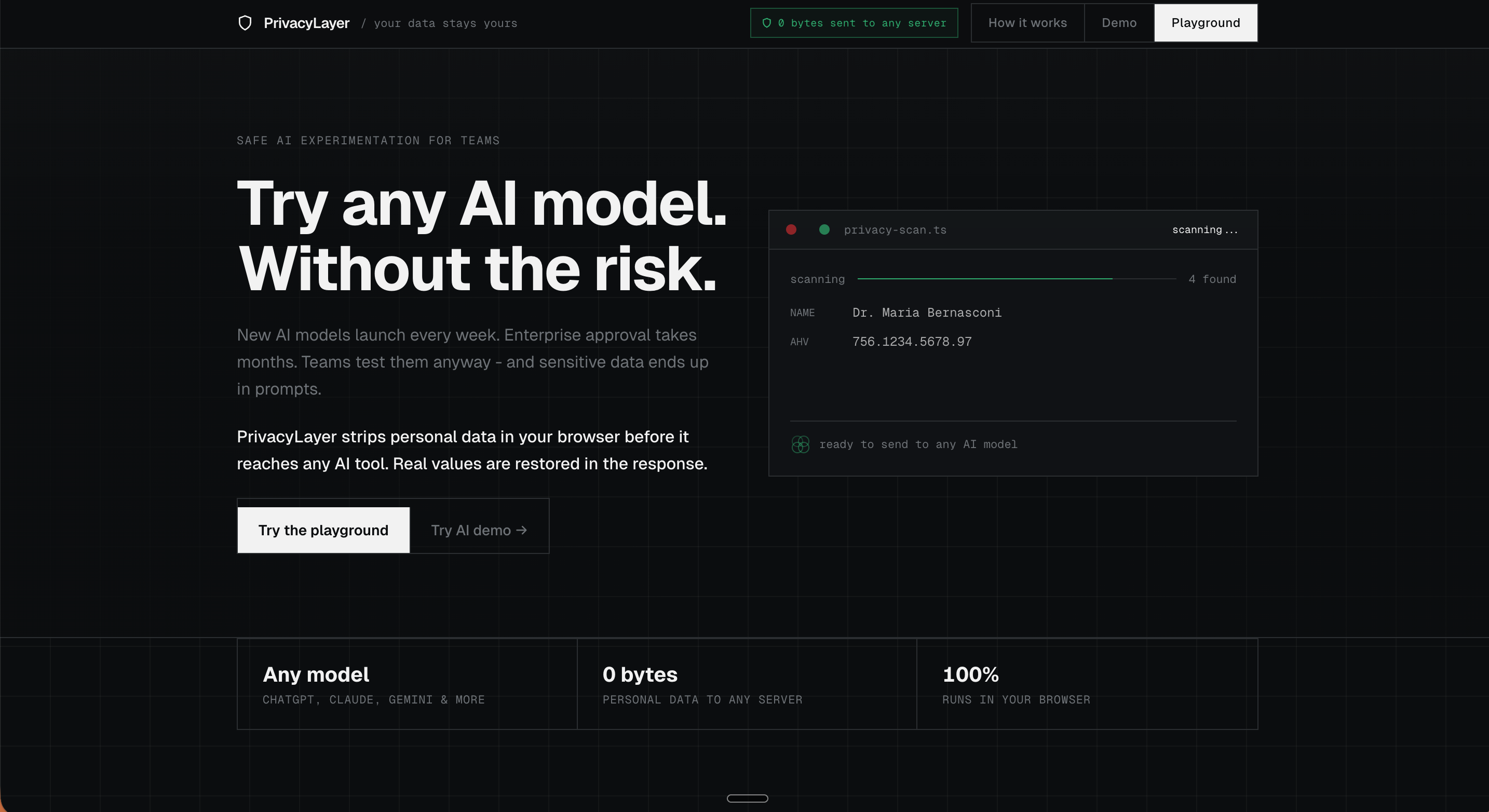Select the detected name Dr. Maria Bernasconi
The height and width of the screenshot is (812, 1489).
pyautogui.click(x=927, y=313)
